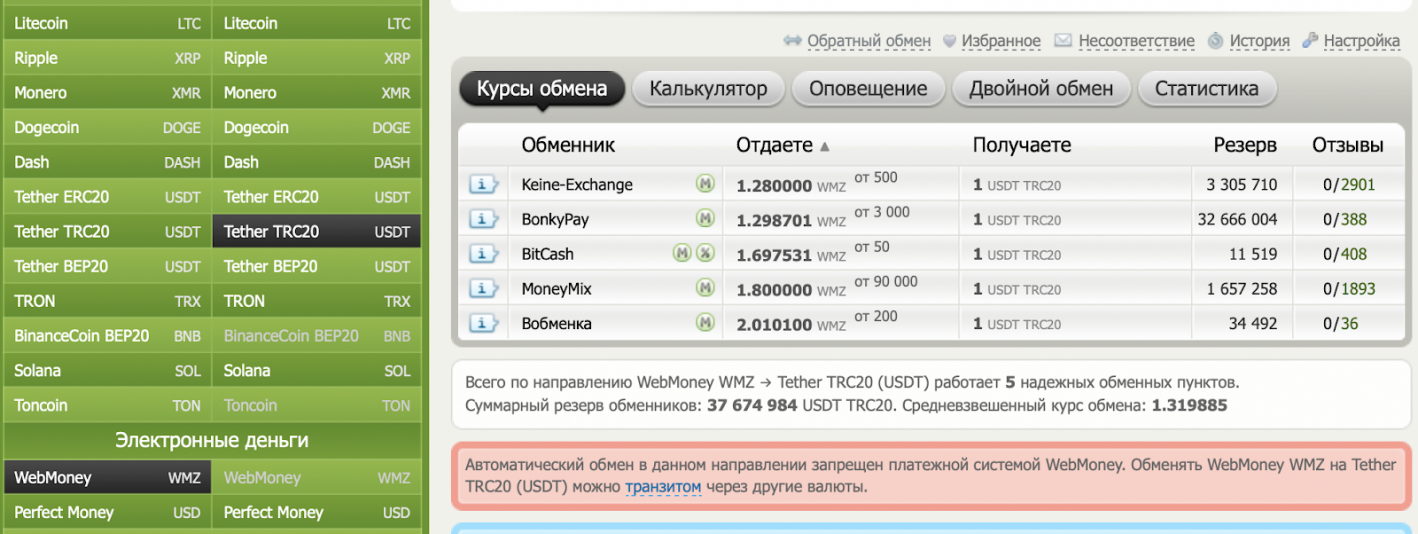Click the wrench icon beside Настройка

click(1310, 41)
